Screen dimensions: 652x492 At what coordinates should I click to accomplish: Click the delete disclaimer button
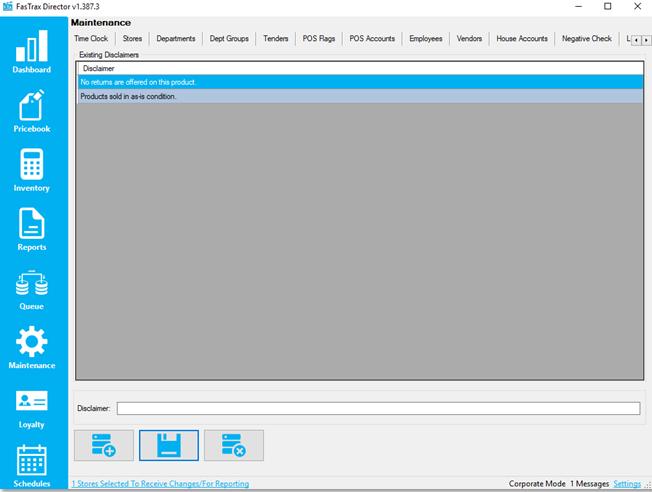point(234,445)
